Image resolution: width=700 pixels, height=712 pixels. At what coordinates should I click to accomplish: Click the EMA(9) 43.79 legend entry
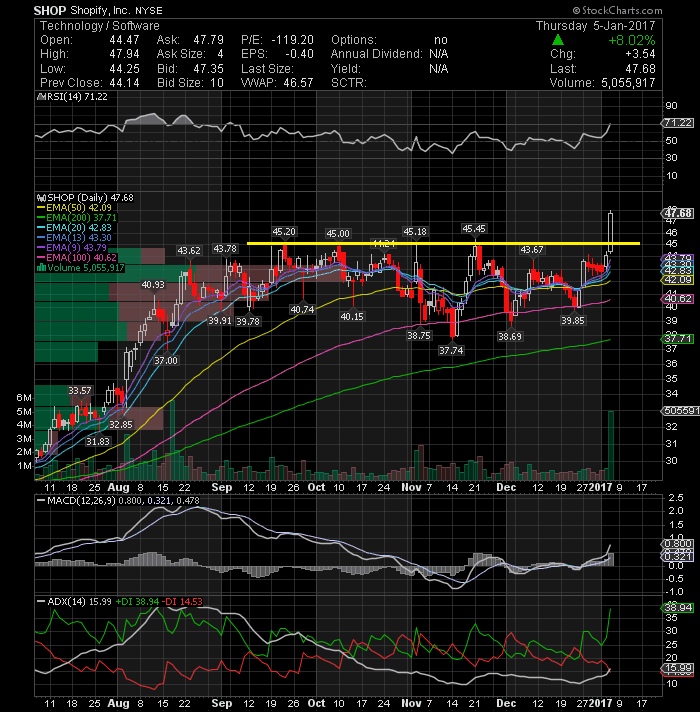(x=76, y=247)
